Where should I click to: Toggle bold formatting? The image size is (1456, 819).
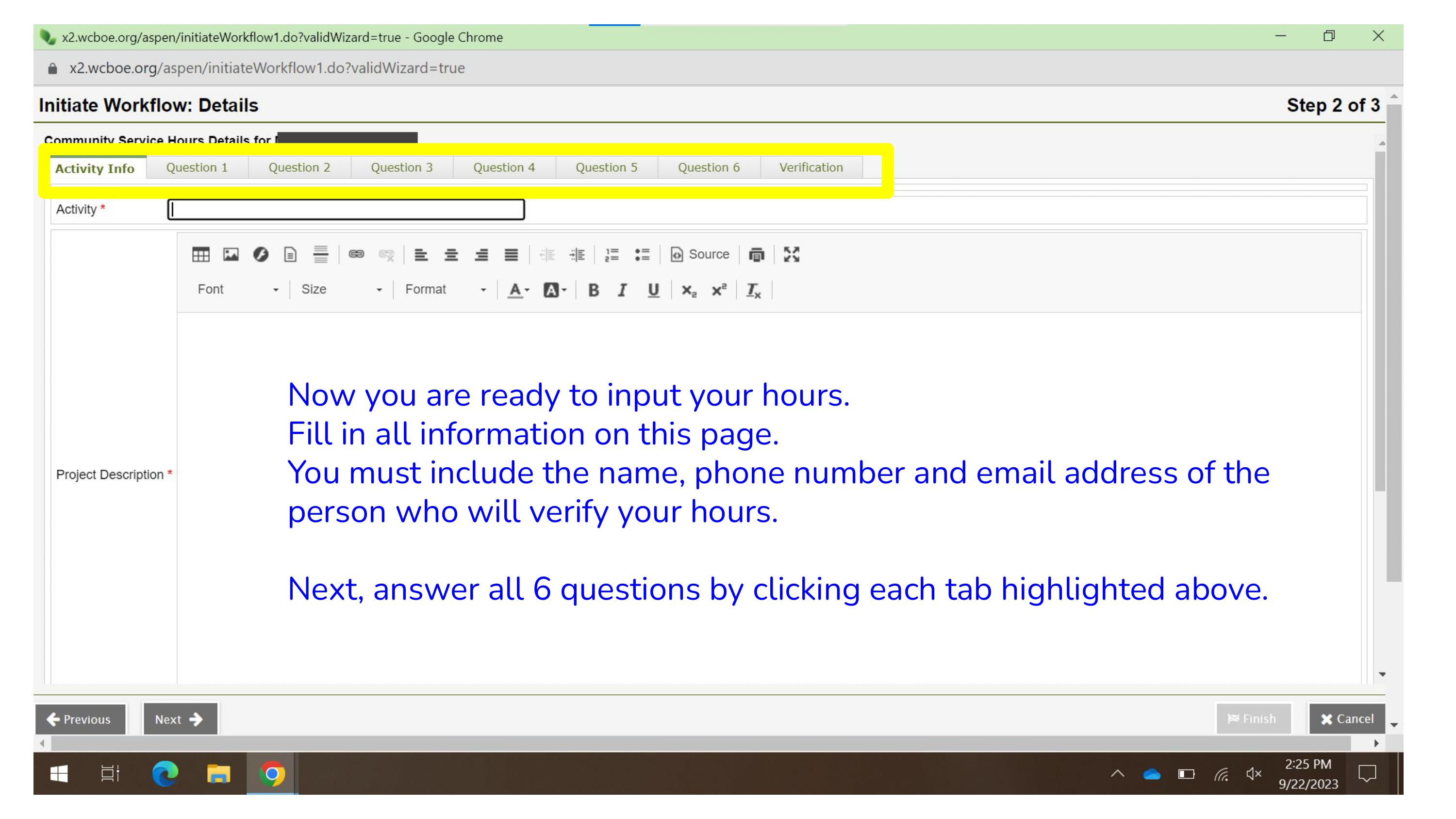[x=593, y=291]
